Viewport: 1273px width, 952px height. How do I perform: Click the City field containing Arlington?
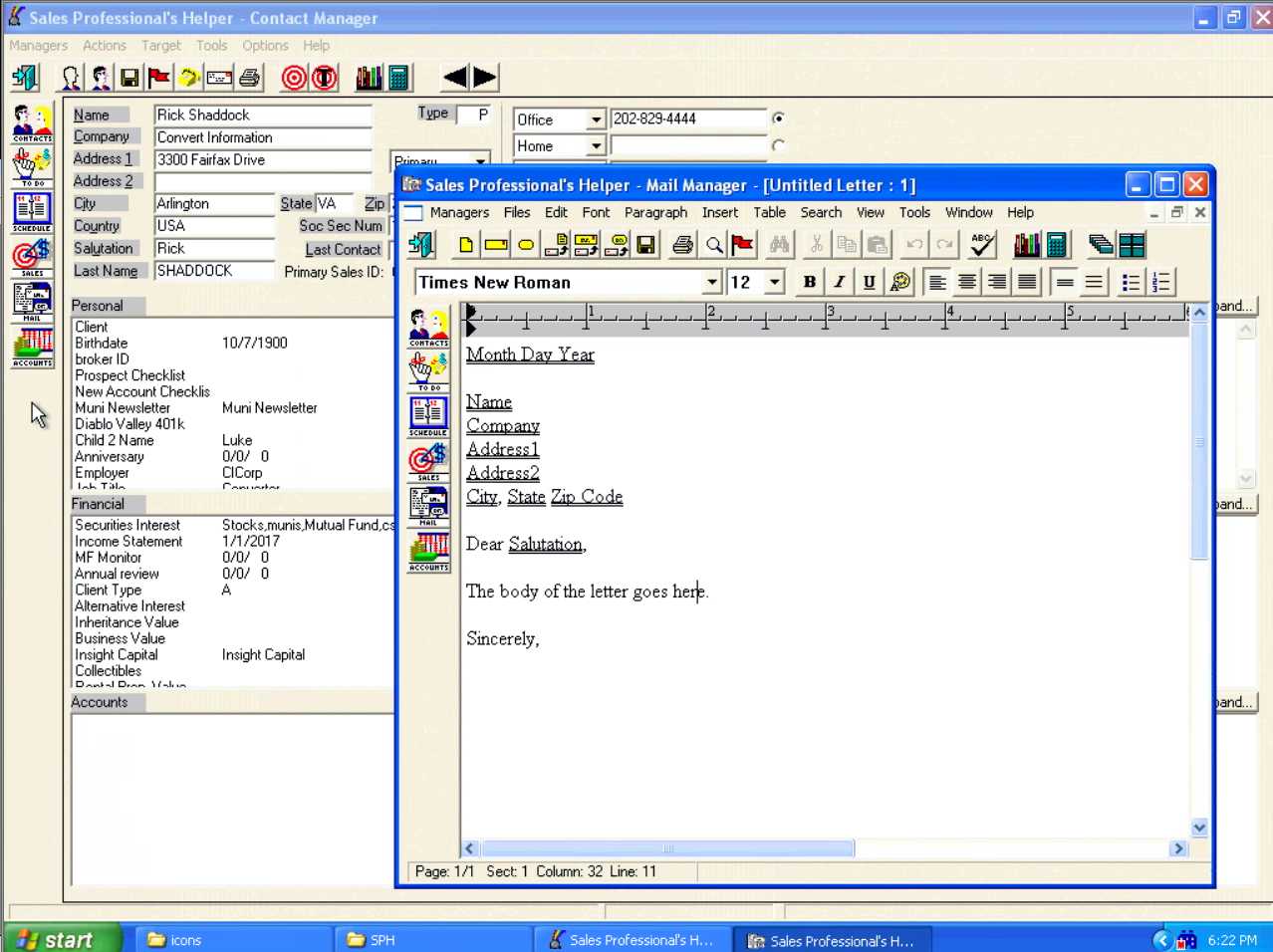point(214,203)
